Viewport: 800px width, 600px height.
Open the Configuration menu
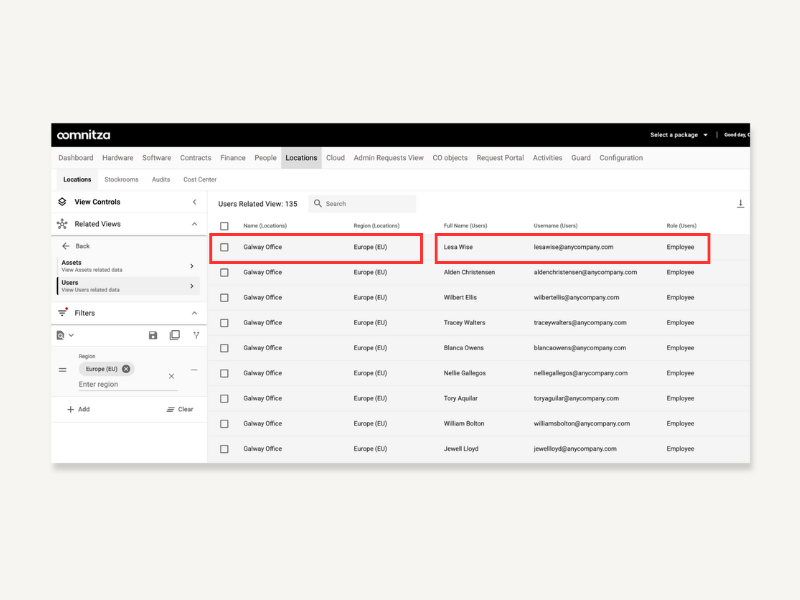point(621,158)
